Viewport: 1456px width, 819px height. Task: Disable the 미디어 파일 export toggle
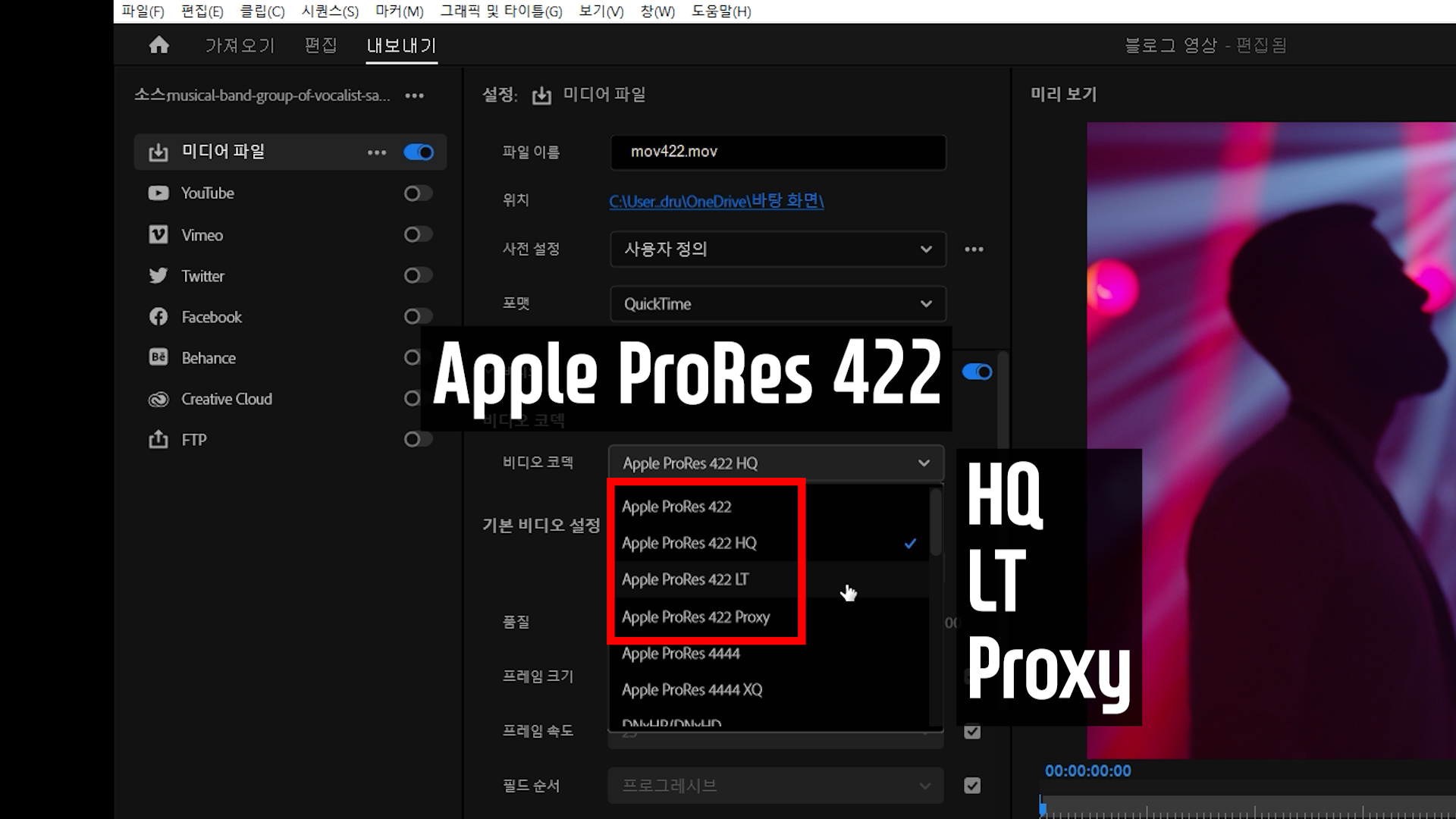(x=419, y=152)
